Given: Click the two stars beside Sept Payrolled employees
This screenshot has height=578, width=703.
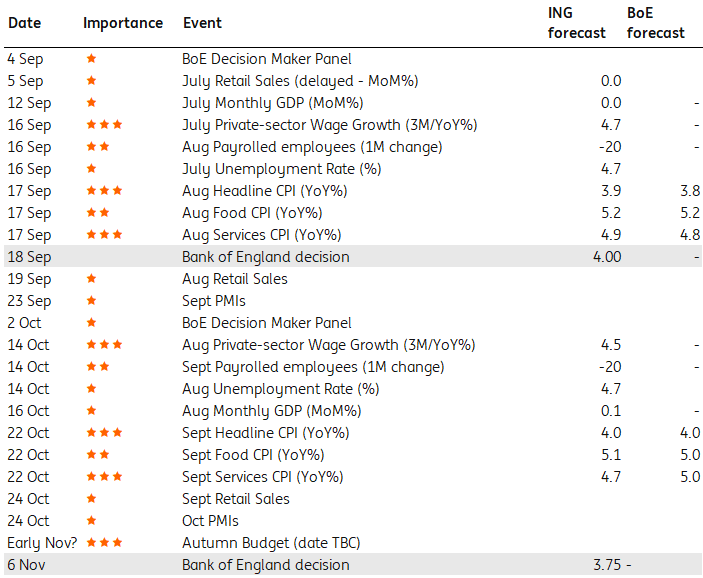Looking at the screenshot, I should point(97,367).
